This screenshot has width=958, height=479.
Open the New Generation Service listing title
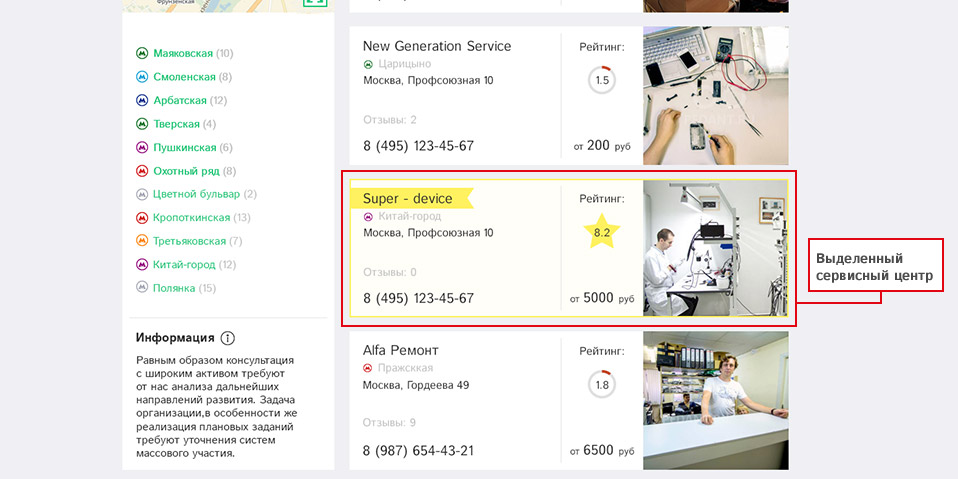coord(436,46)
